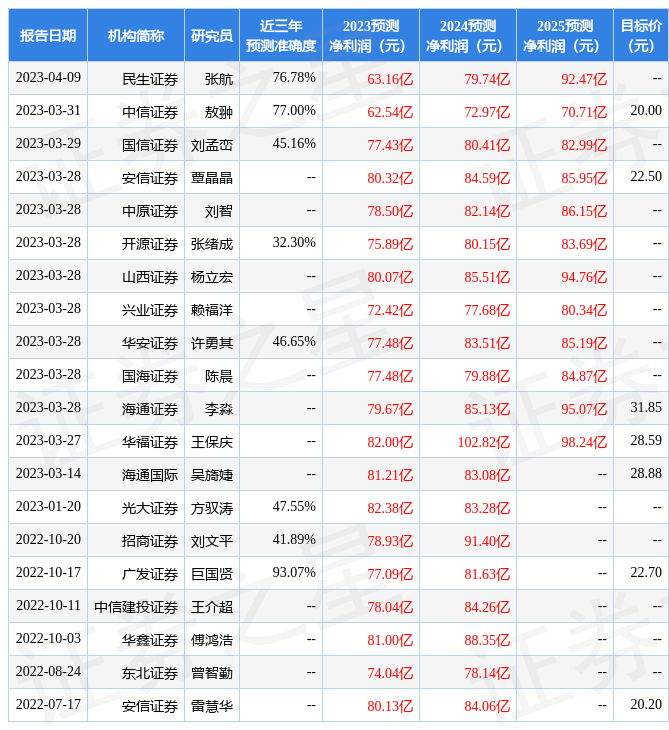Click the accuracy value 45.16%
This screenshot has height=730, width=669.
tap(294, 144)
